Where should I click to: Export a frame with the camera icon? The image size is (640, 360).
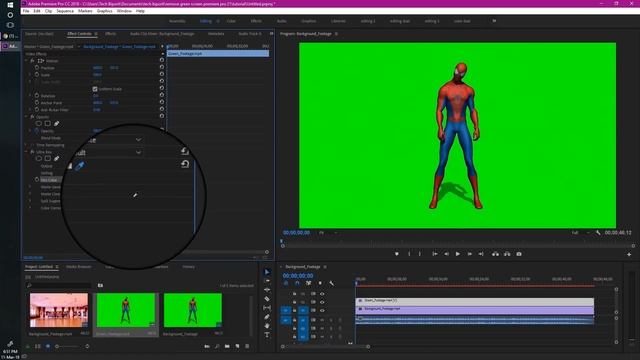point(519,254)
